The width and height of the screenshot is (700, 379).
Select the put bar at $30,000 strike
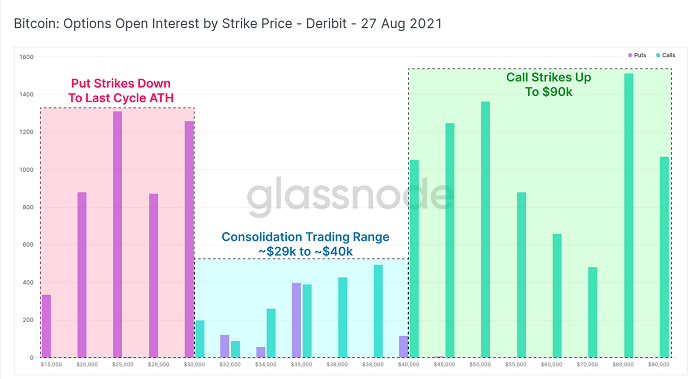pyautogui.click(x=189, y=239)
